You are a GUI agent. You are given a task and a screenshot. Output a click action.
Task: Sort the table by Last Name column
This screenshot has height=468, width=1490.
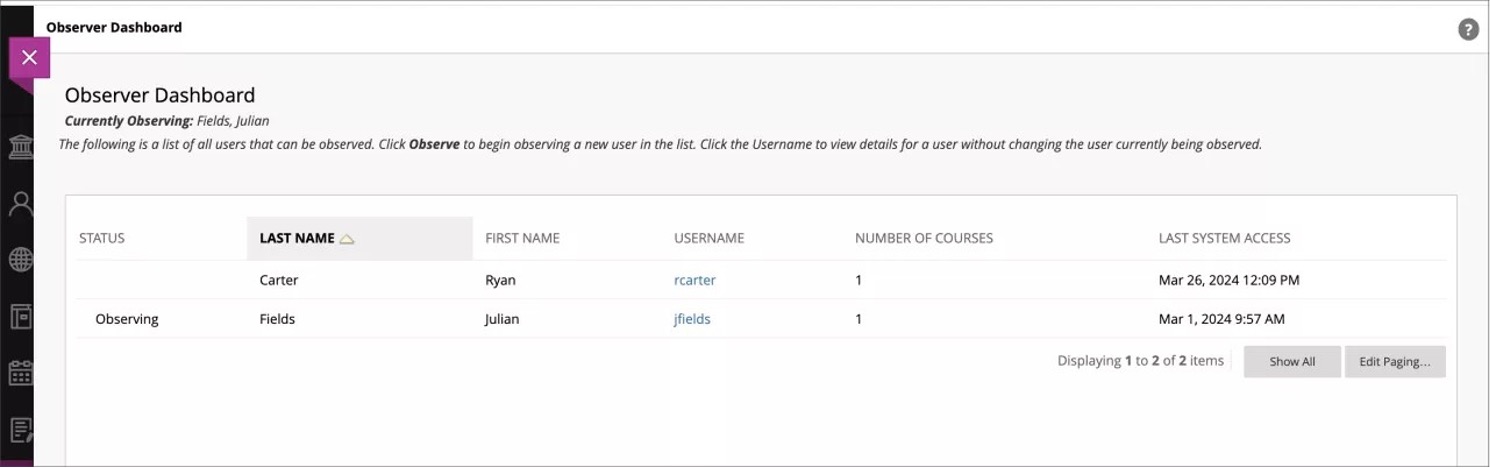click(x=297, y=238)
